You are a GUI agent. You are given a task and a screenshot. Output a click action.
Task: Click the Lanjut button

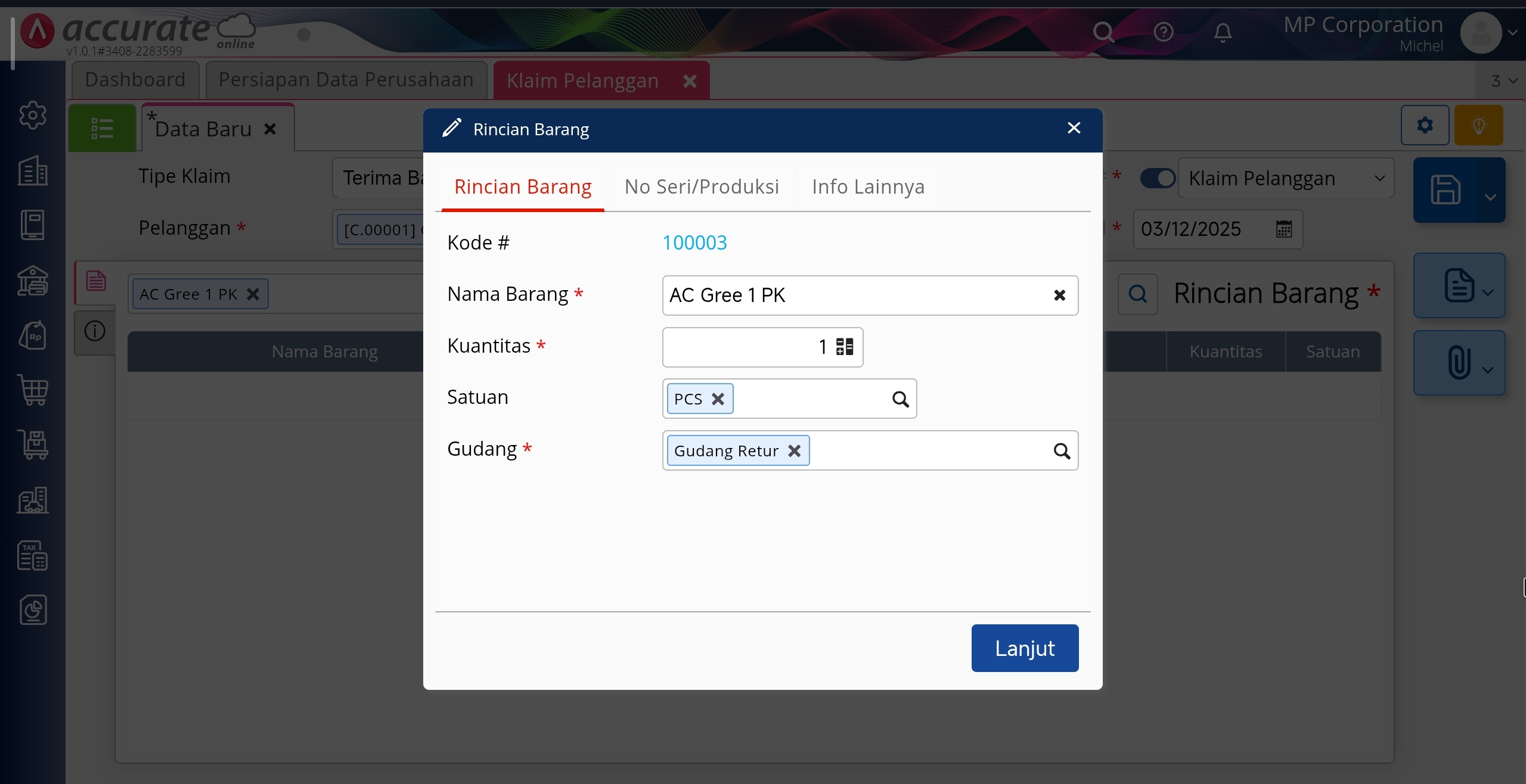[x=1025, y=648]
